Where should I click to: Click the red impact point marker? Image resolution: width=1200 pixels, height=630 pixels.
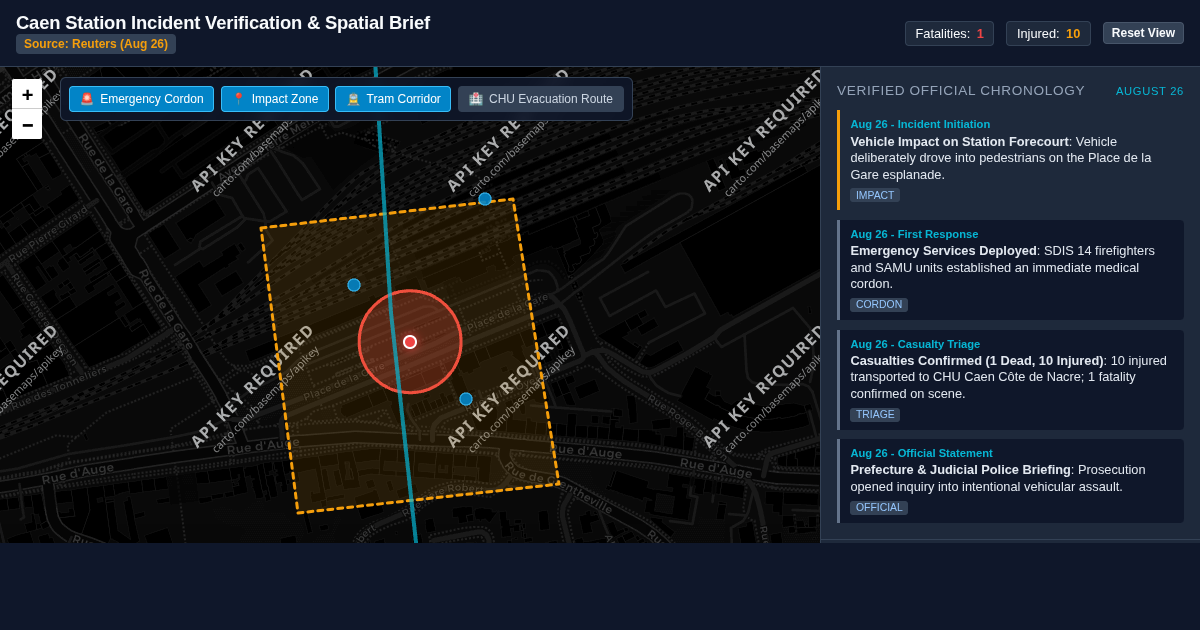click(x=410, y=342)
